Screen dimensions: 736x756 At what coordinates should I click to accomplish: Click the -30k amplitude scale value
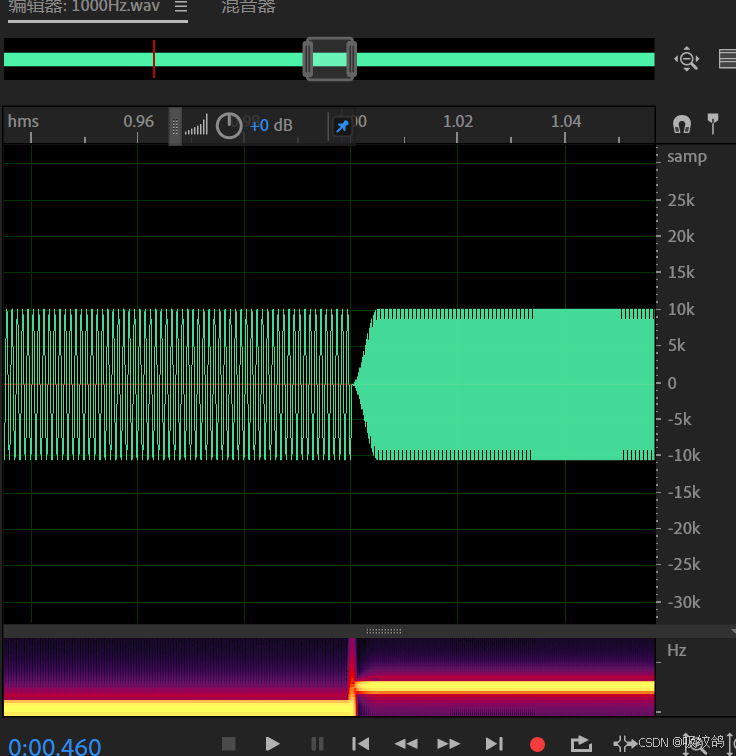click(x=683, y=602)
